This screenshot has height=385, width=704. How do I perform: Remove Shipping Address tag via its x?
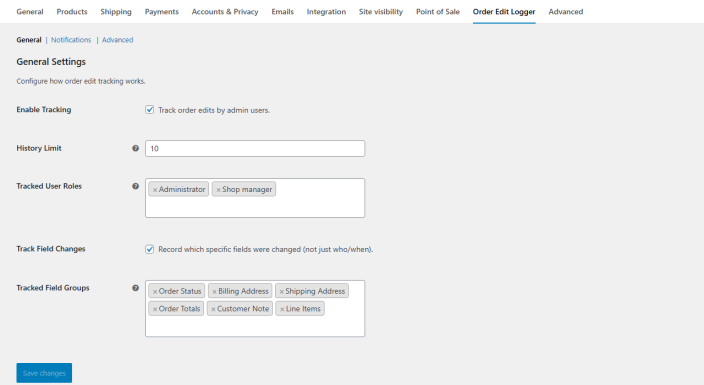282,292
